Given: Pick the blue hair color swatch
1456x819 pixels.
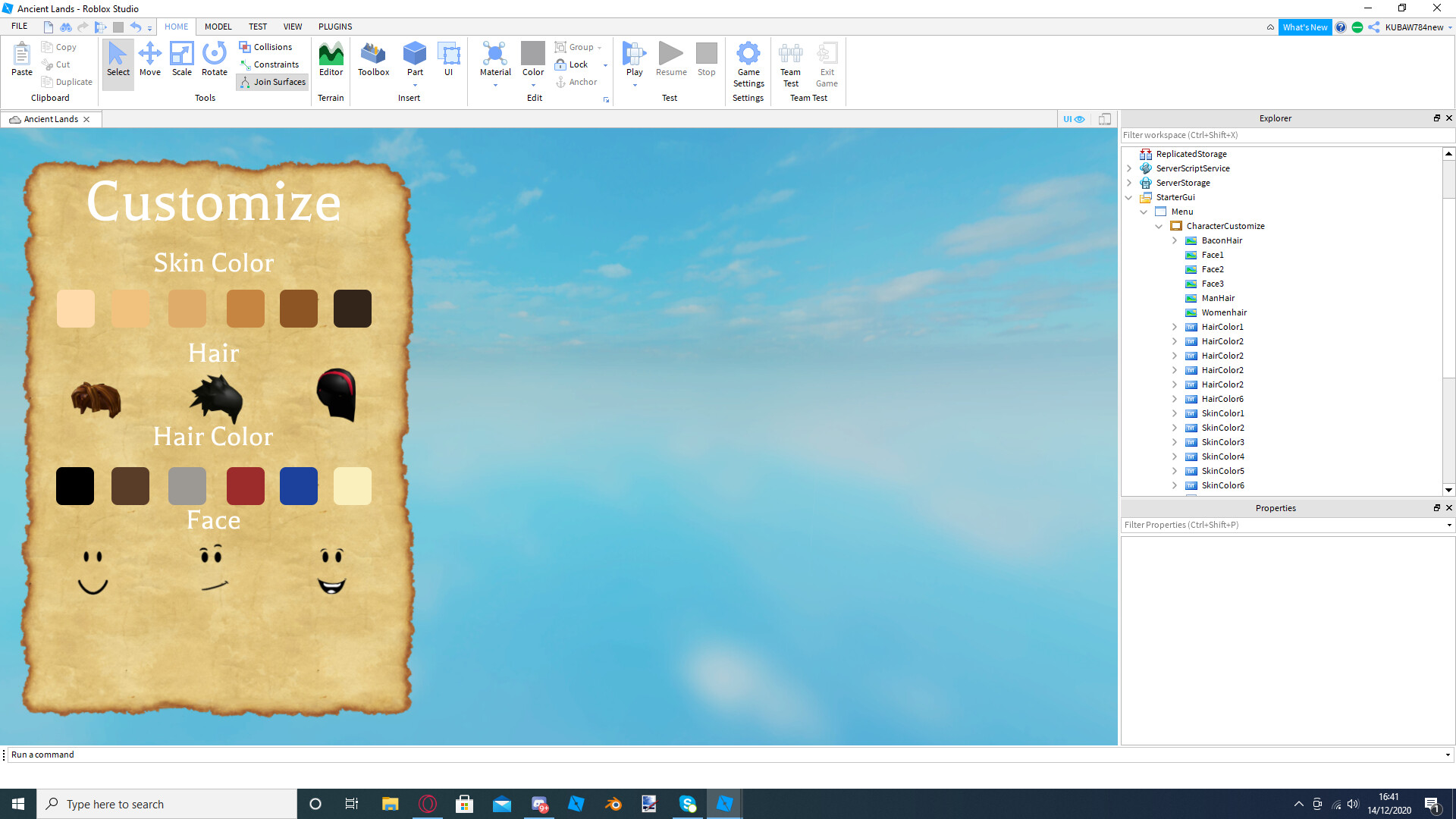Looking at the screenshot, I should (299, 486).
